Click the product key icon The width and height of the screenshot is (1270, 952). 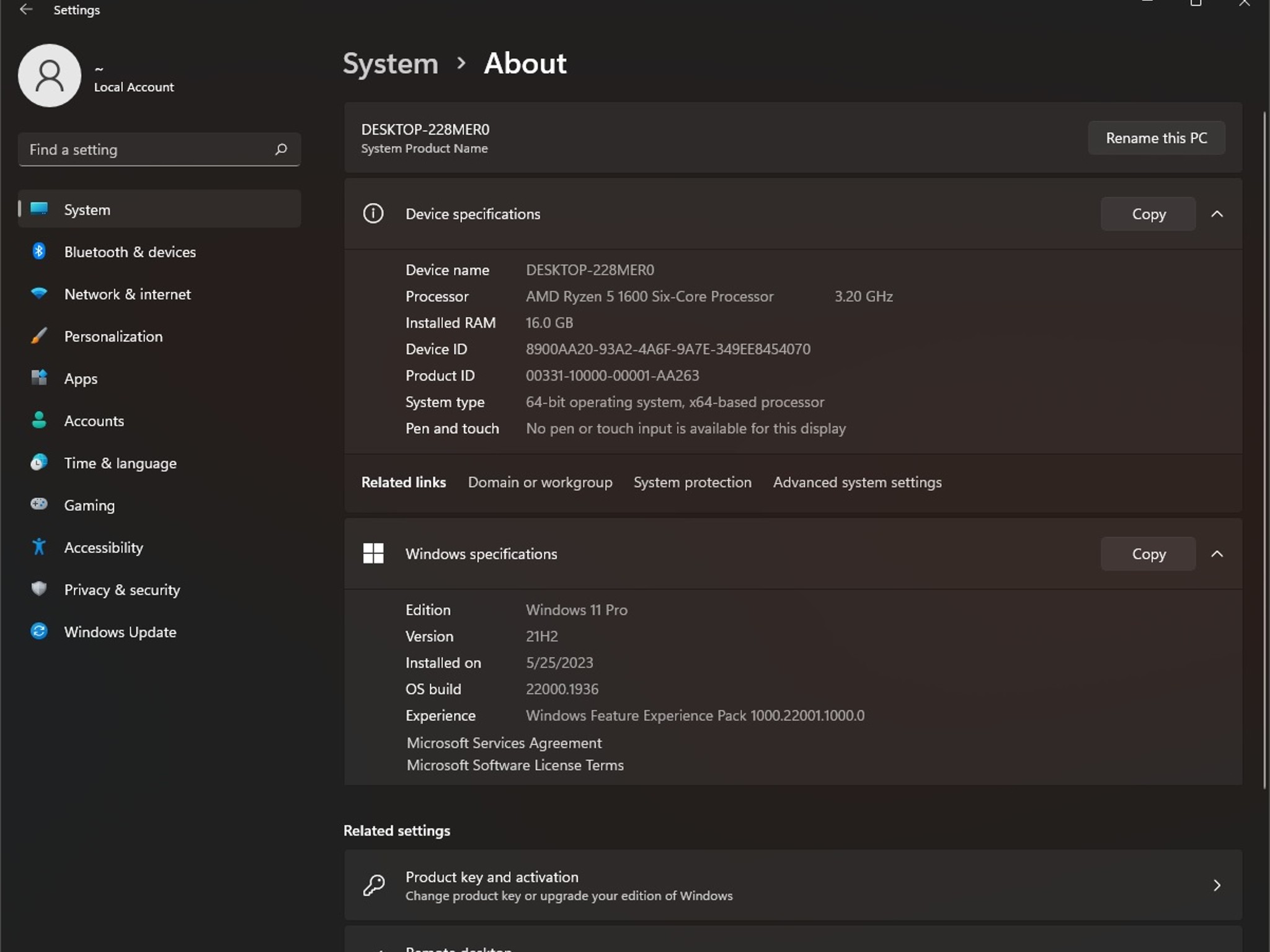click(374, 885)
